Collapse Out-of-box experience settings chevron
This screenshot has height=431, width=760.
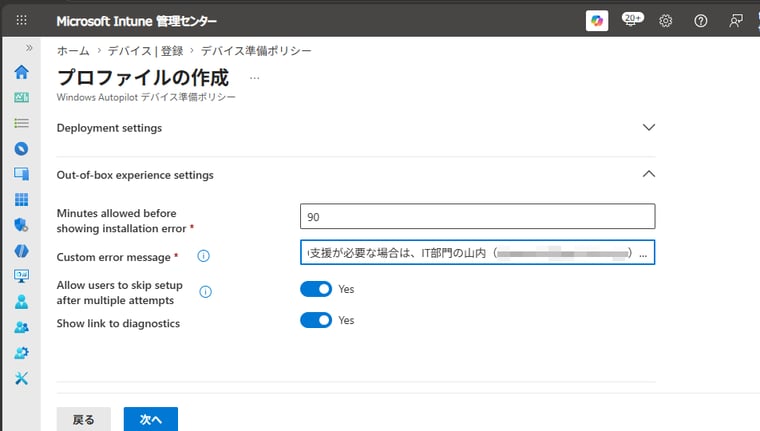pos(649,174)
